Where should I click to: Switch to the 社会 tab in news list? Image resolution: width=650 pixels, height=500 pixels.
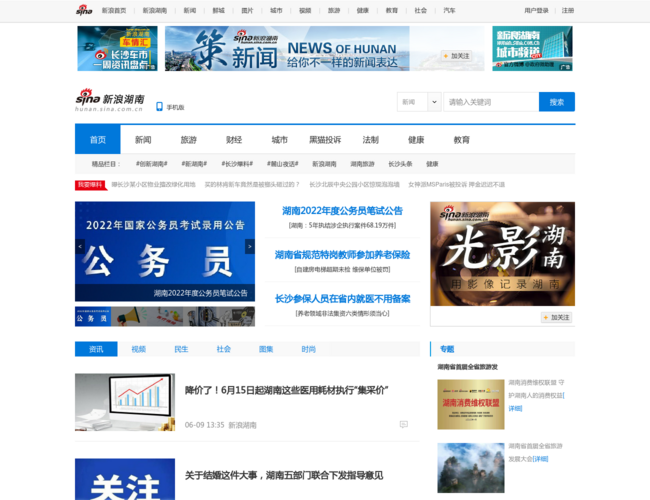[223, 349]
